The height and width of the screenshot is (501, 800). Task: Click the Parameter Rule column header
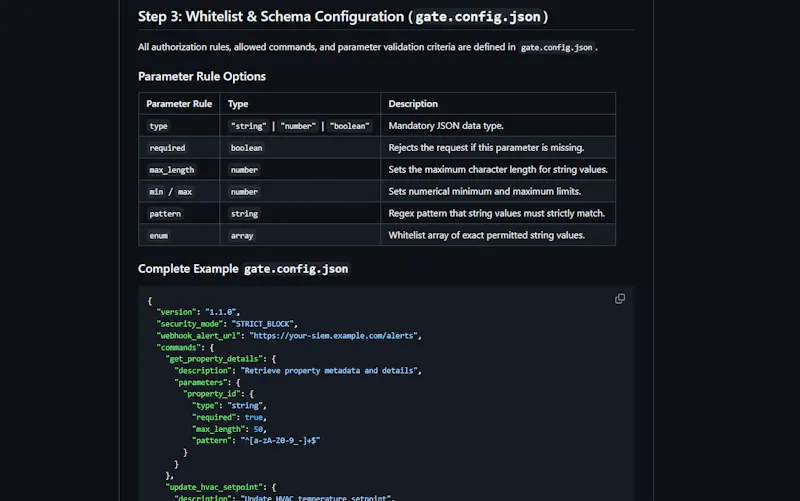(179, 104)
